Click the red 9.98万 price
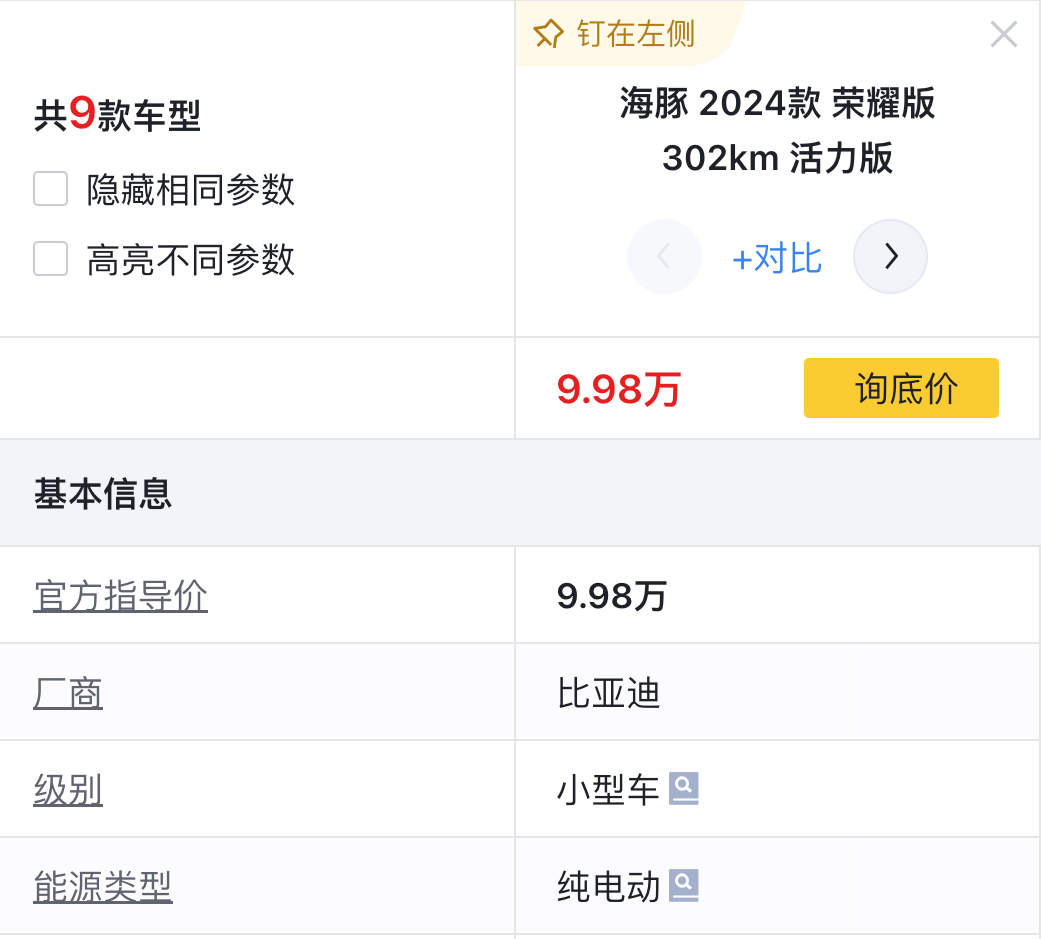The image size is (1041, 939). tap(618, 389)
